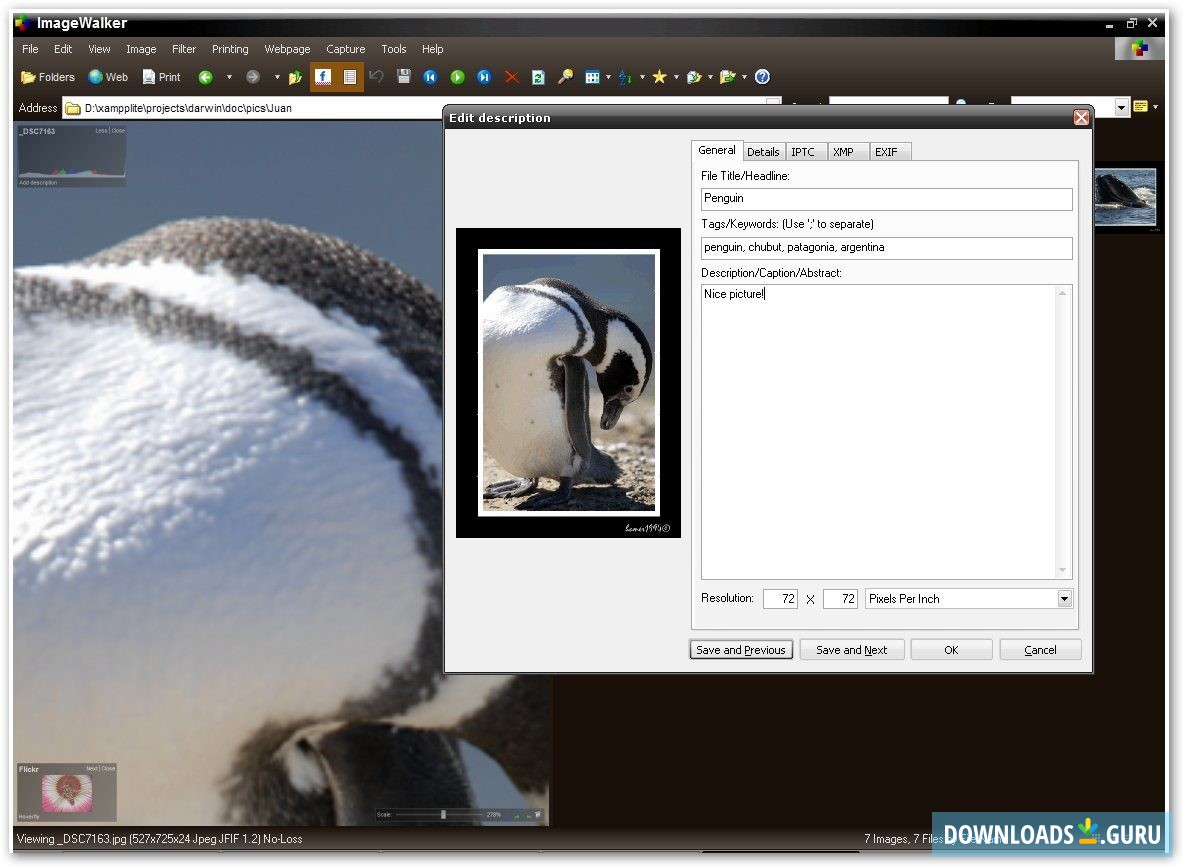The height and width of the screenshot is (867, 1183).
Task: Click the Facebook upload toolbar icon
Action: [x=323, y=77]
